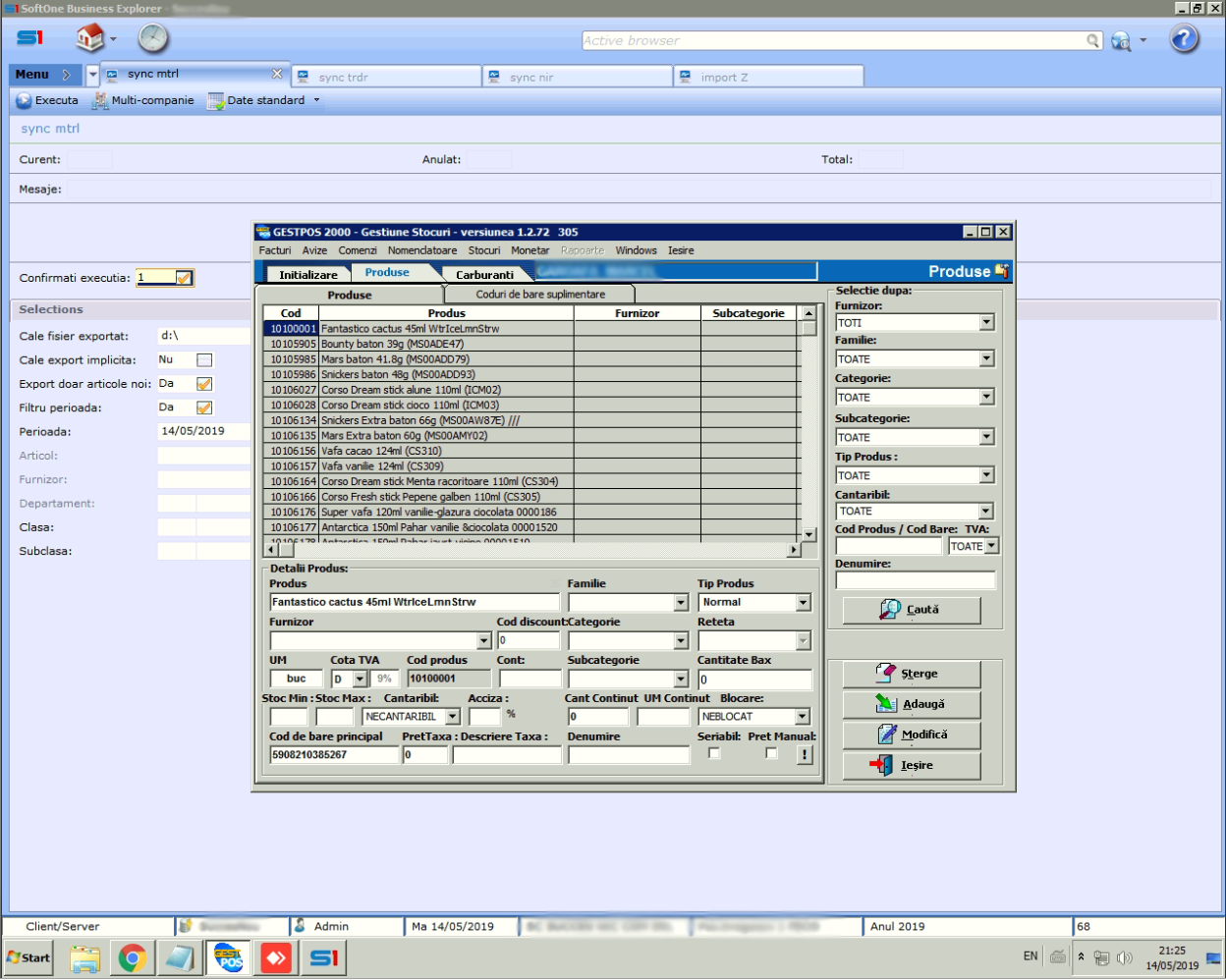Screen dimensions: 1226x980
Task: Open the home house icon menu
Action: [x=90, y=38]
